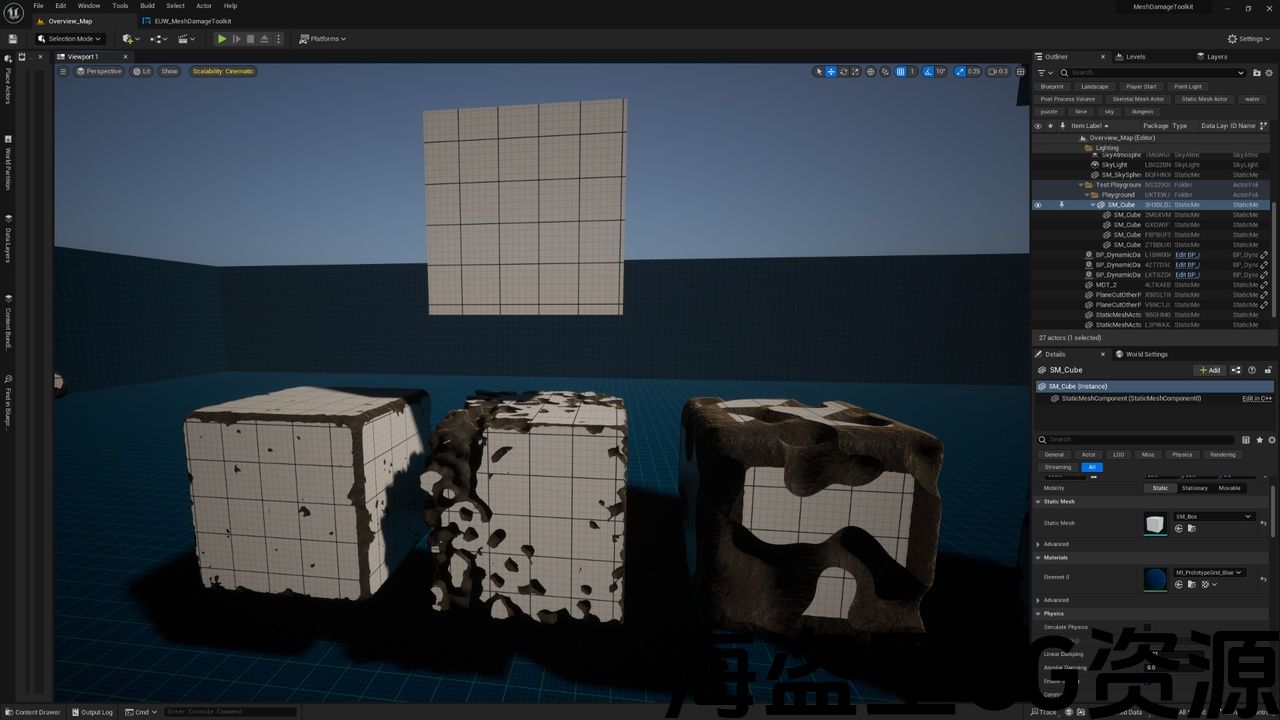1280x720 pixels.
Task: Collapse the Materials section
Action: click(1038, 558)
